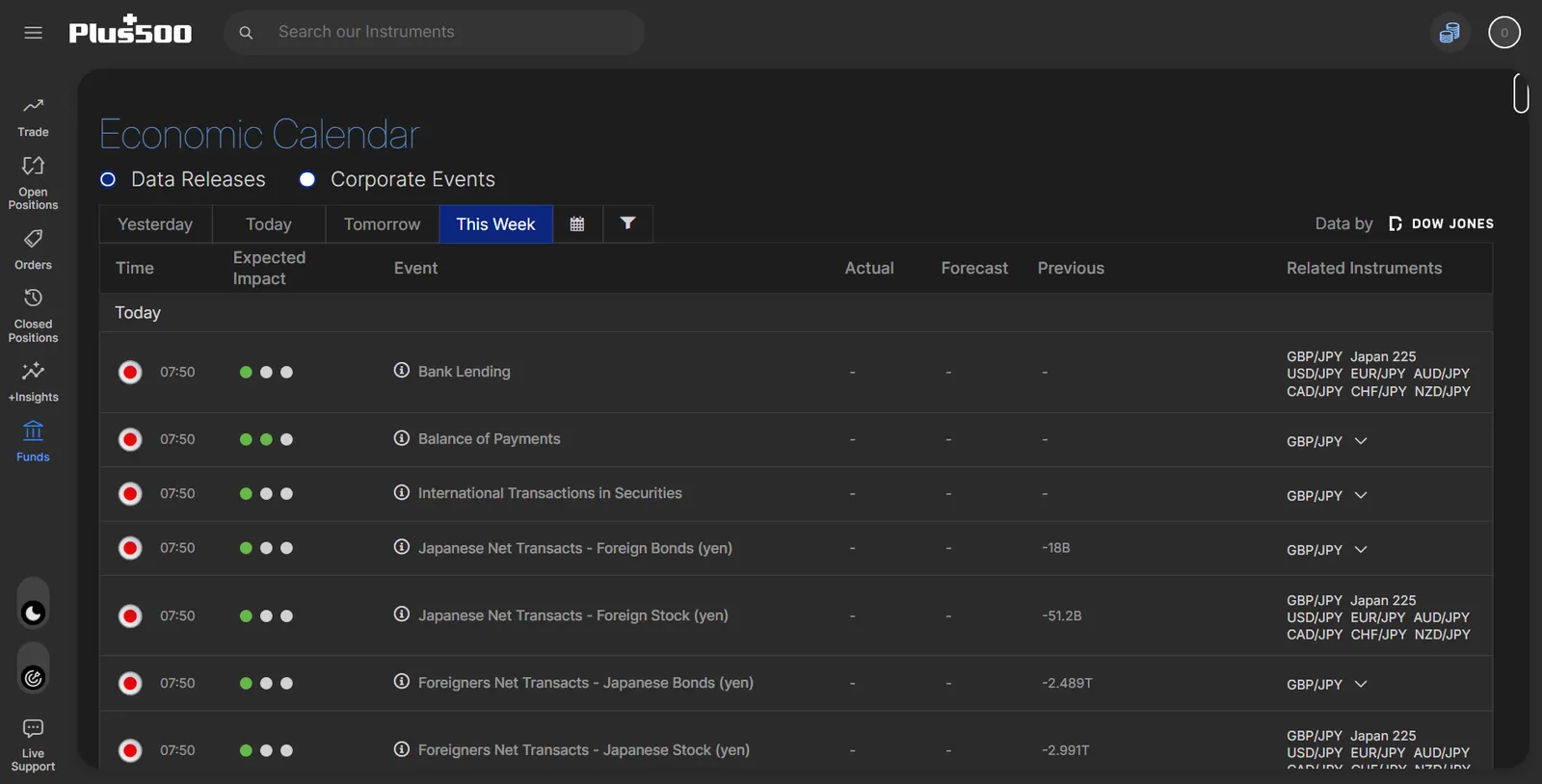Select the Data Releases radio option

click(108, 179)
